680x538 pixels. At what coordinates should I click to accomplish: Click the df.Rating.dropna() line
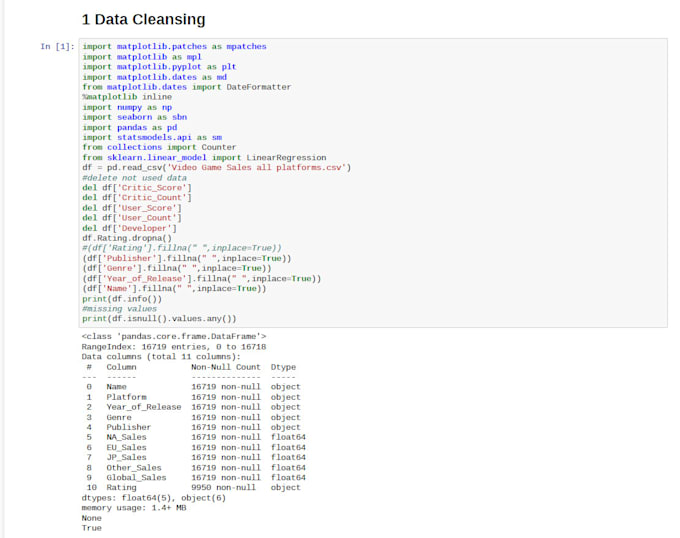pos(127,238)
